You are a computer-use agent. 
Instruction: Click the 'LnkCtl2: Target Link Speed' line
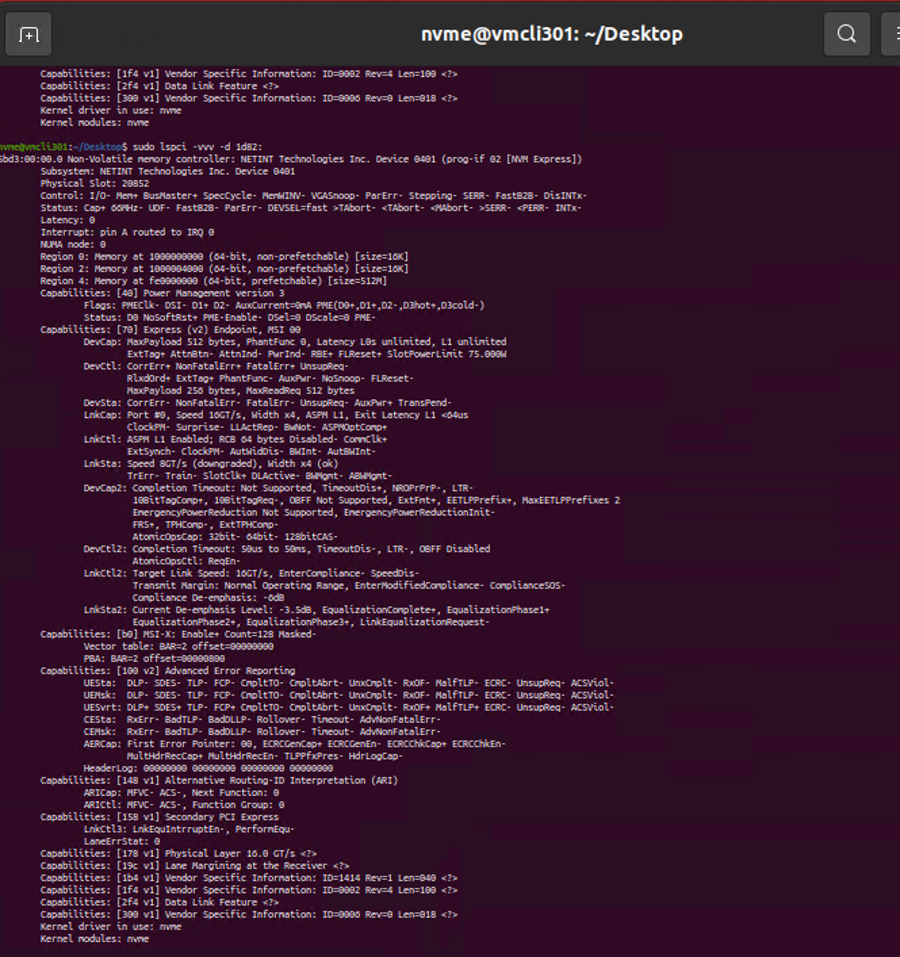(251, 574)
